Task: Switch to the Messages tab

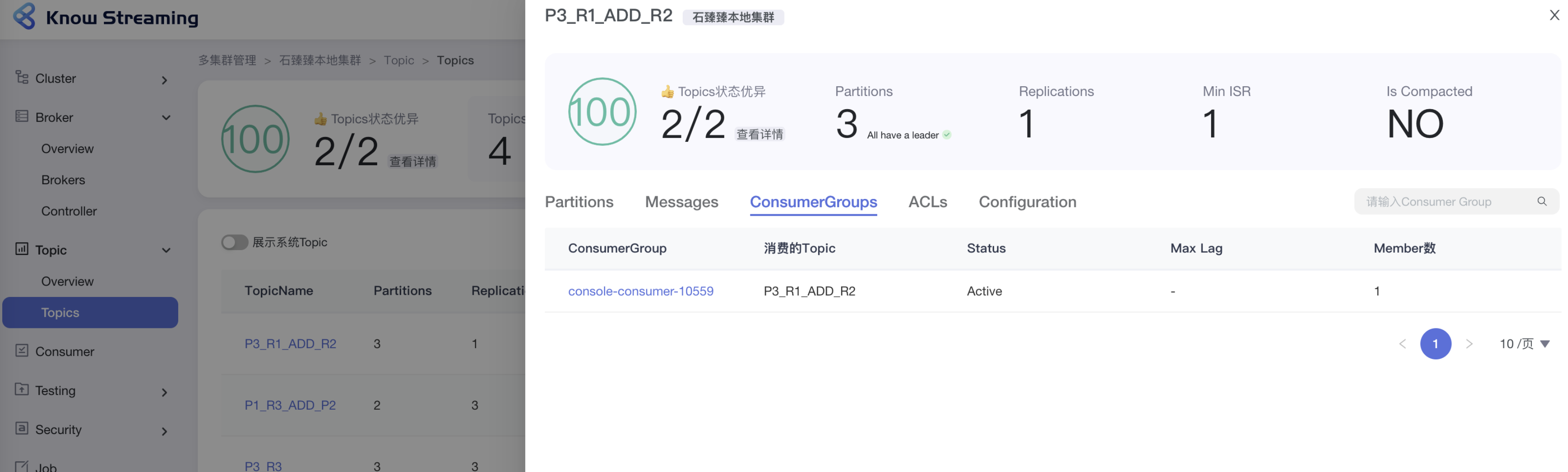Action: 681,202
